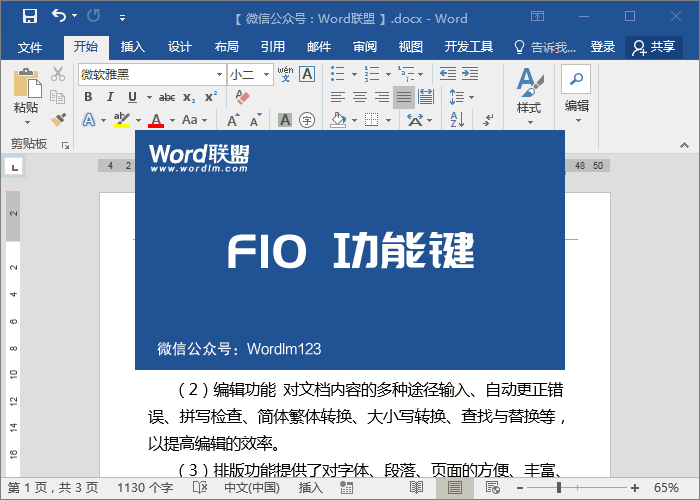Screen dimensions: 700x500
Task: Align text right
Action: [x=382, y=97]
